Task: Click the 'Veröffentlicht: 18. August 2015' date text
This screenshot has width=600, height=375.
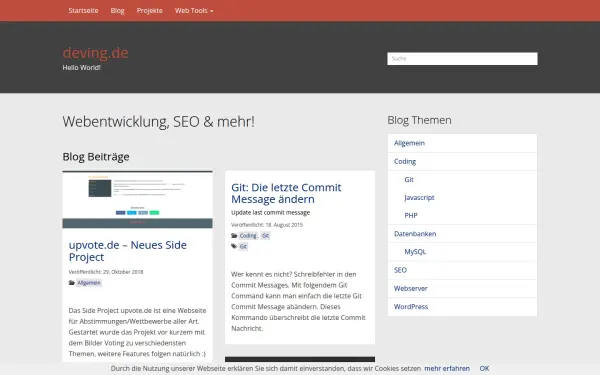Action: tap(267, 225)
